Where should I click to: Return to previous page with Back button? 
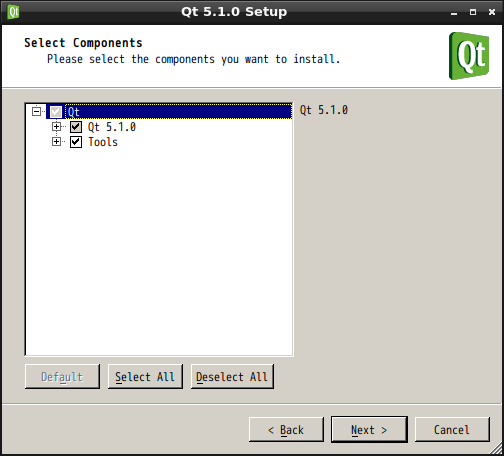coord(286,430)
